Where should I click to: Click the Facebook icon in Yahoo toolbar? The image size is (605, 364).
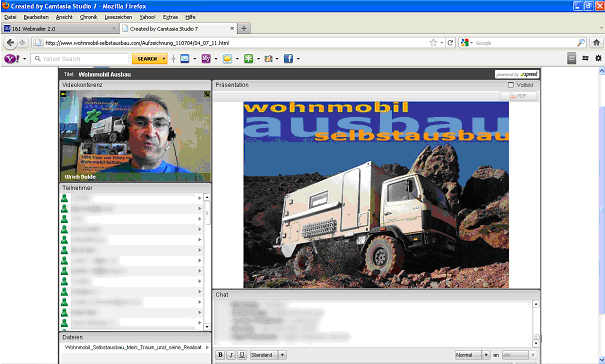tap(288, 59)
